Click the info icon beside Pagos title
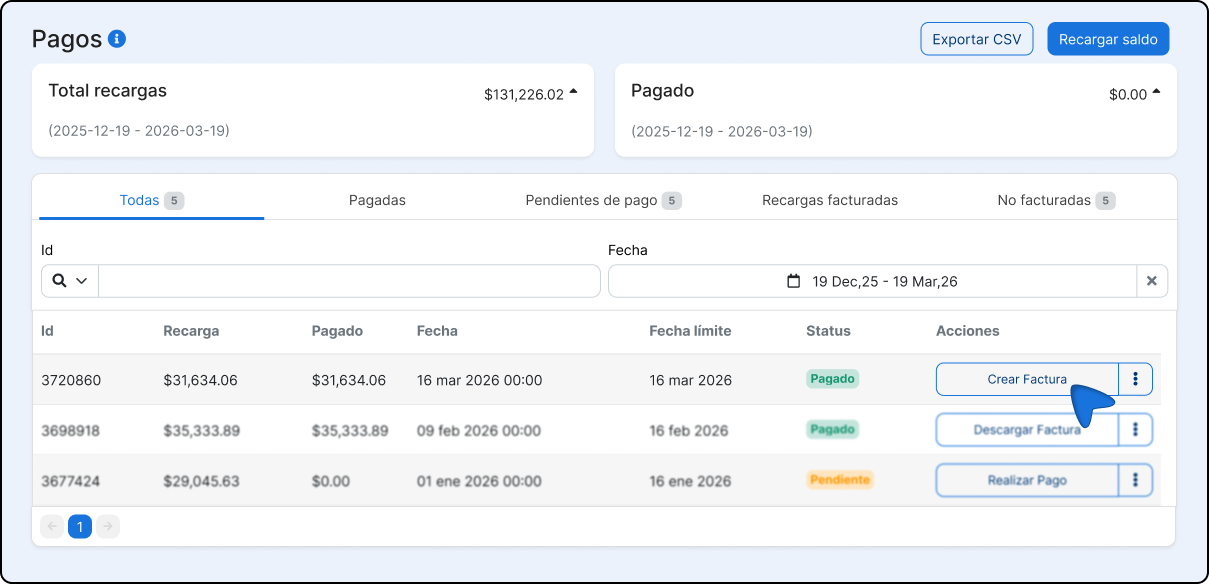Image resolution: width=1209 pixels, height=584 pixels. pos(117,39)
